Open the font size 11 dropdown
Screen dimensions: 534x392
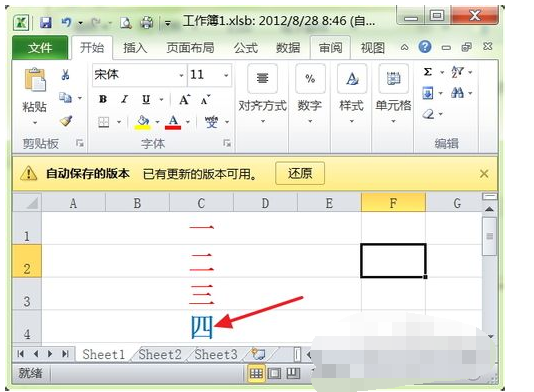tap(226, 75)
